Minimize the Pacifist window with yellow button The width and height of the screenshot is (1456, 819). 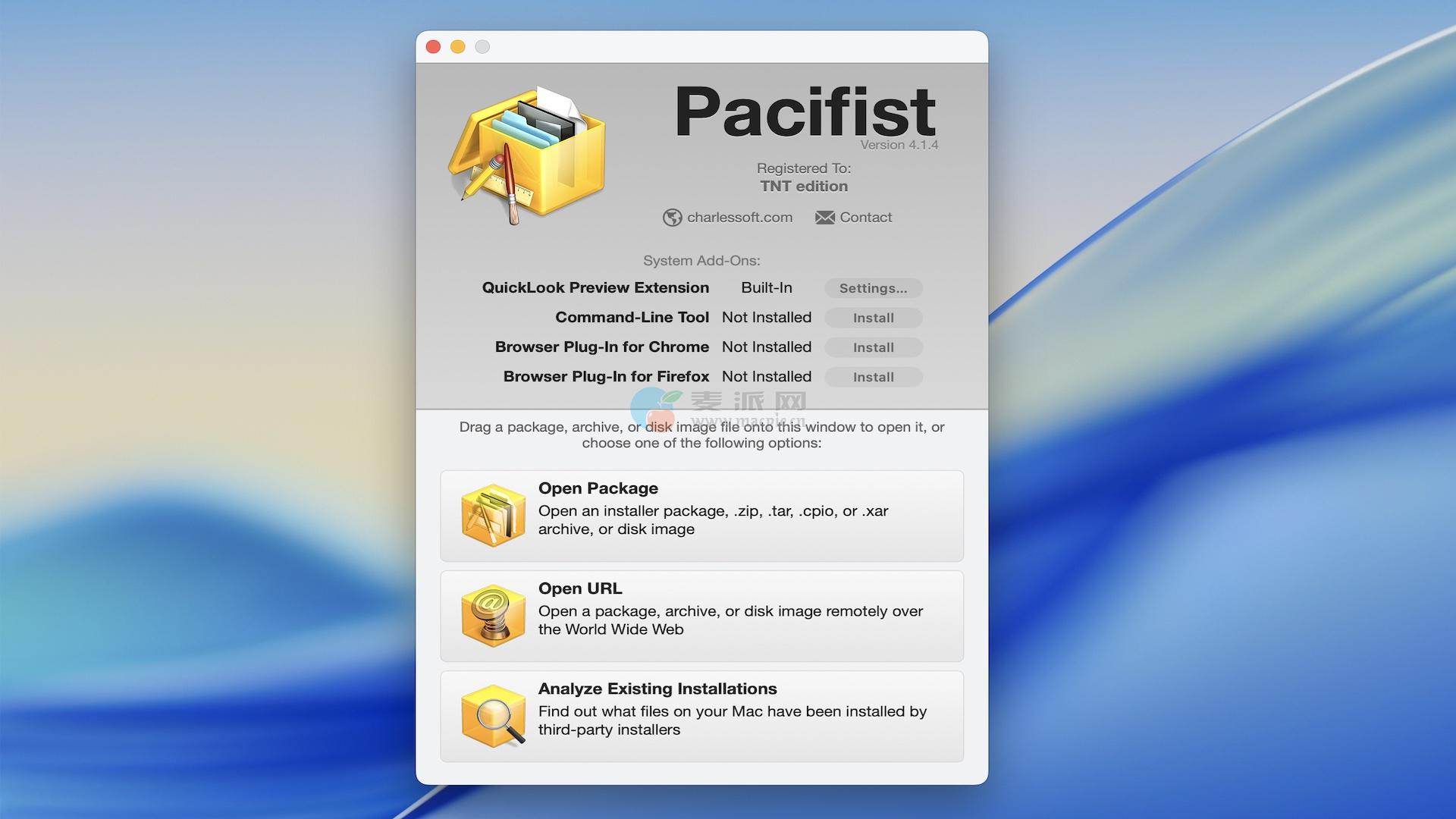click(x=458, y=47)
